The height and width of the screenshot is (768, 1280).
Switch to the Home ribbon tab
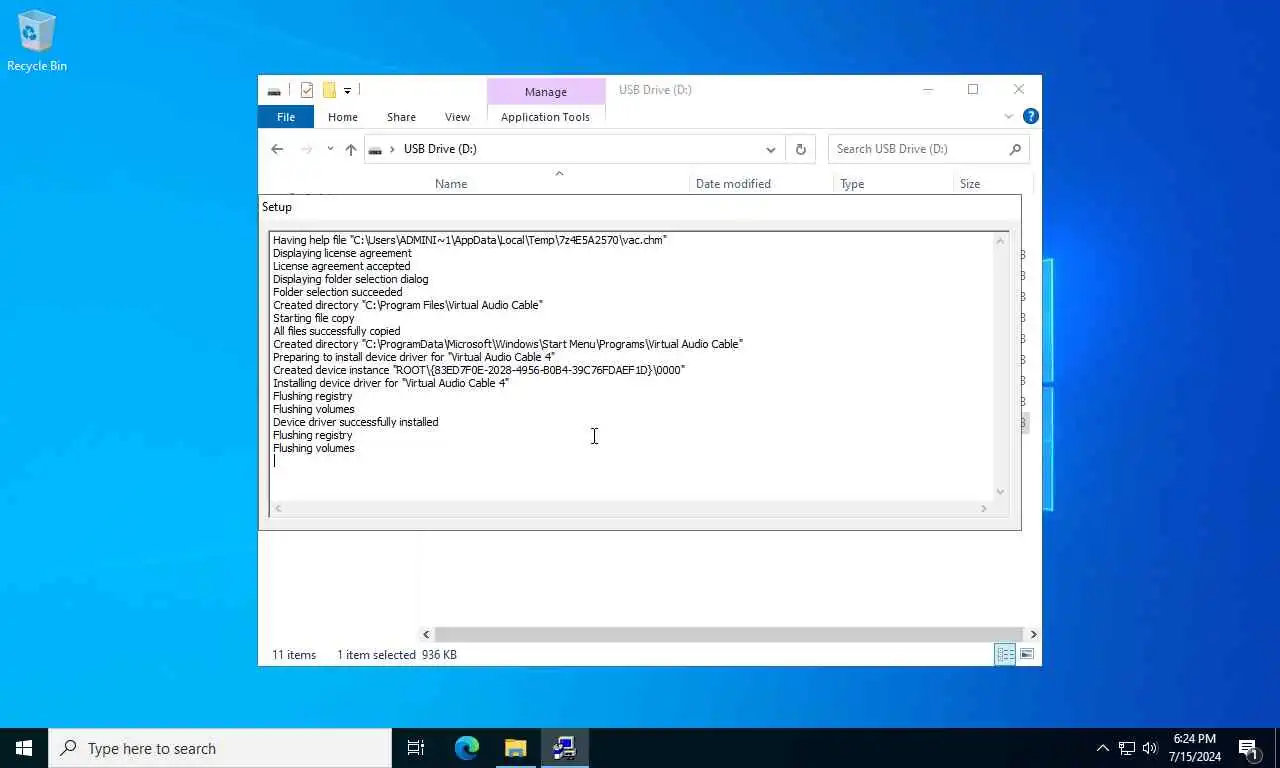click(343, 117)
